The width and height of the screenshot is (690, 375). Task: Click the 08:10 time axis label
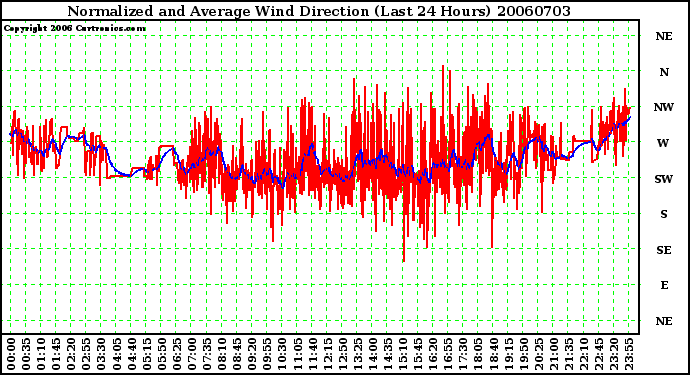[222, 354]
